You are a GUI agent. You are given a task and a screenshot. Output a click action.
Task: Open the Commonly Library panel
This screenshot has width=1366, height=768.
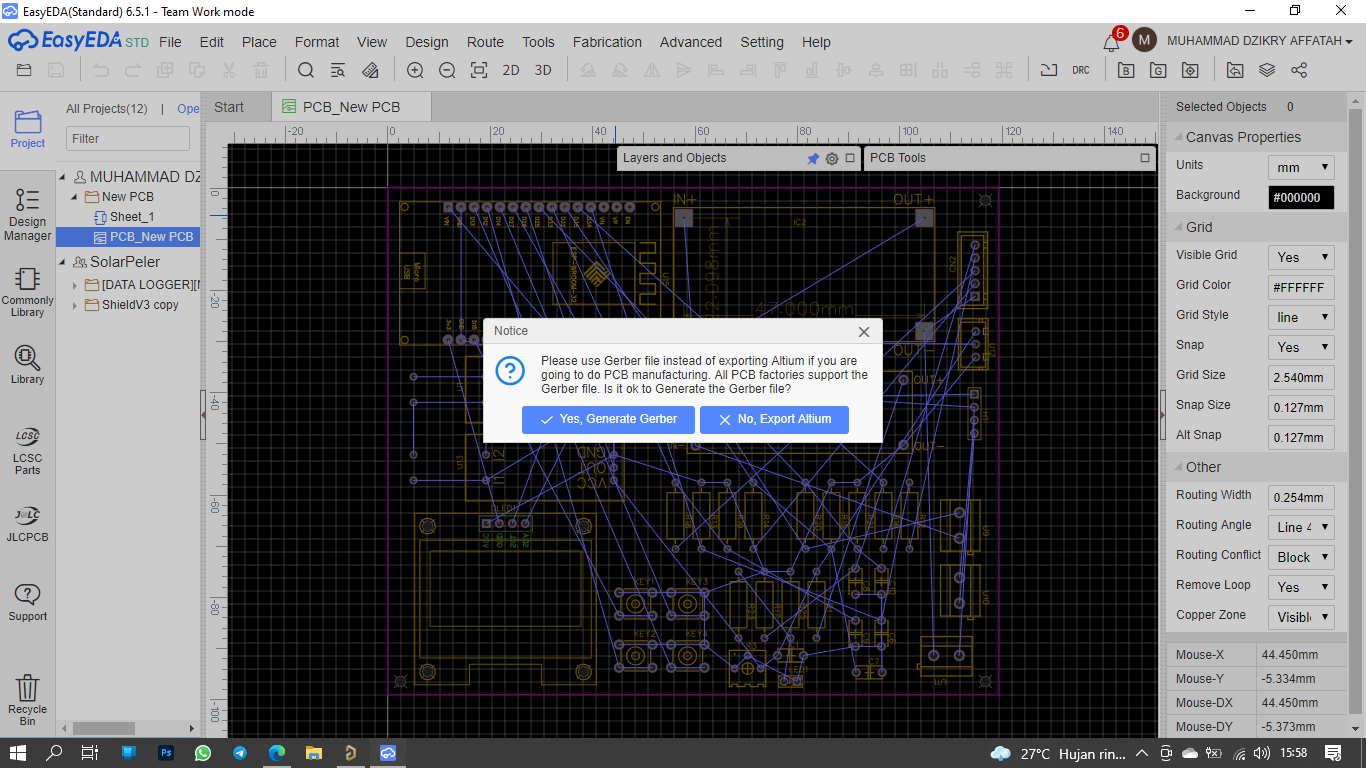tap(28, 292)
